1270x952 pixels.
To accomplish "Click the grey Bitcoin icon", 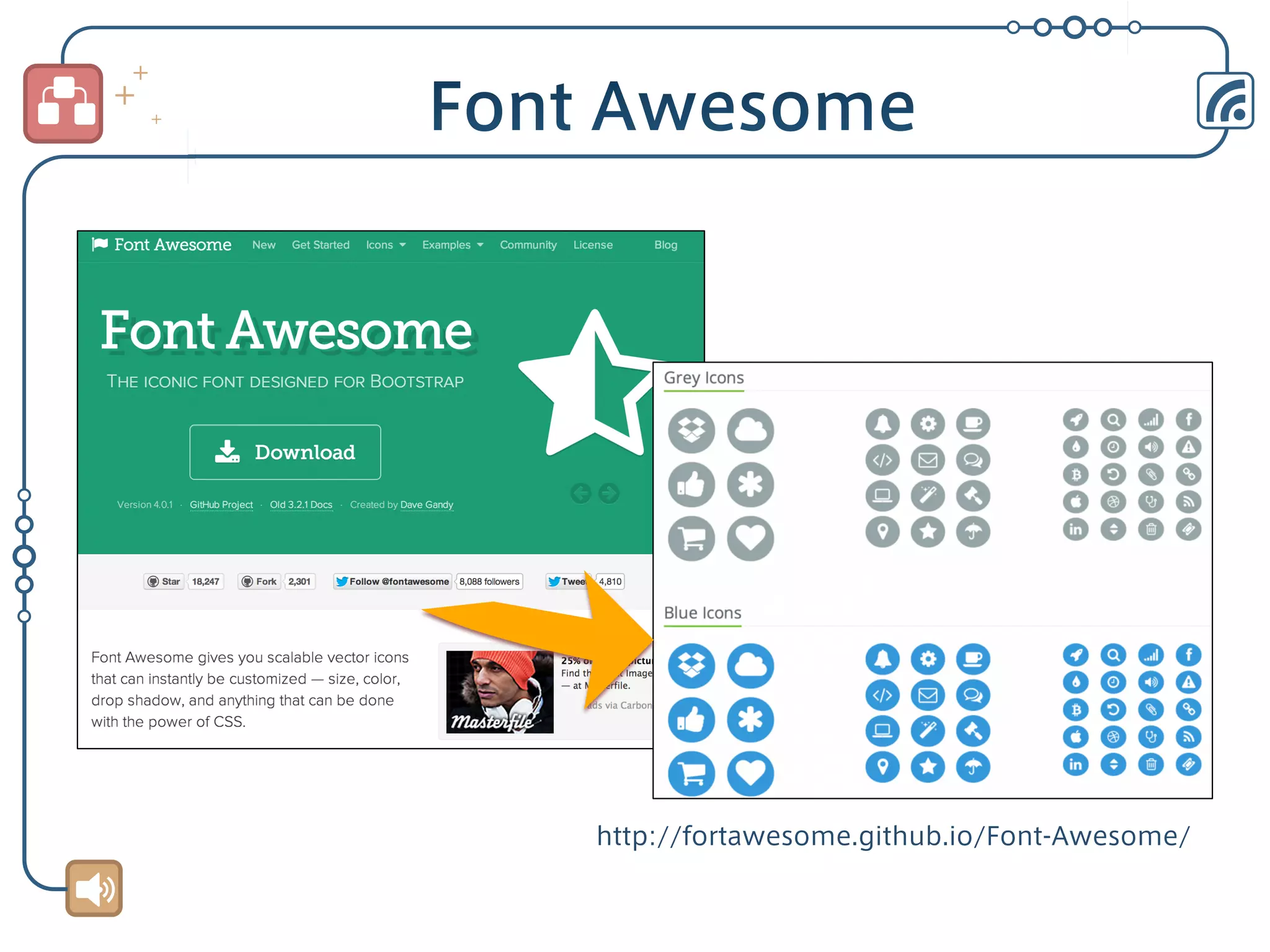I will pyautogui.click(x=1076, y=475).
